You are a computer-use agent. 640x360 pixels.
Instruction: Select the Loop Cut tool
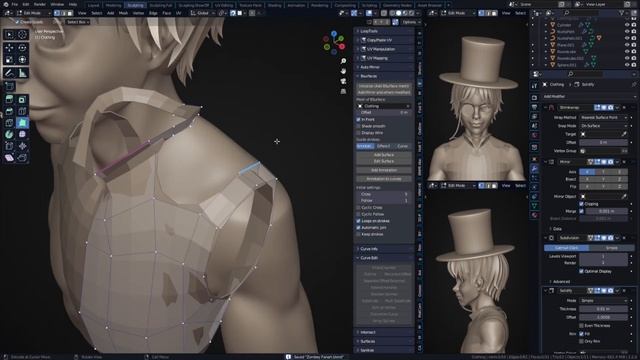click(x=22, y=111)
